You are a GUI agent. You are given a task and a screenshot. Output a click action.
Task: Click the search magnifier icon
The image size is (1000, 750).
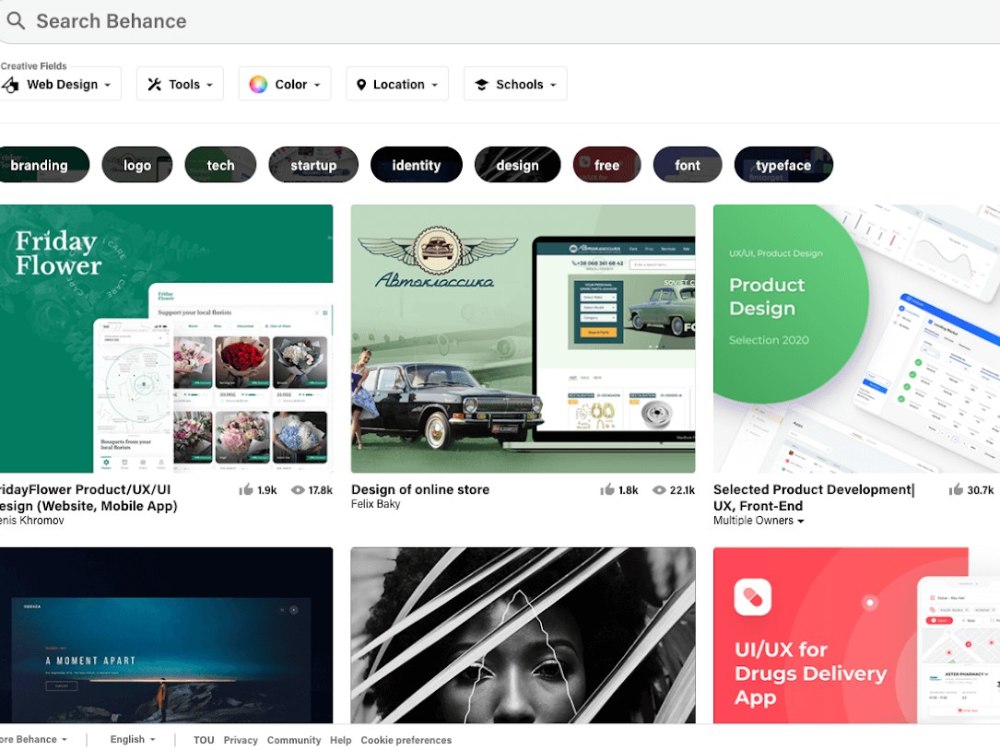click(16, 20)
